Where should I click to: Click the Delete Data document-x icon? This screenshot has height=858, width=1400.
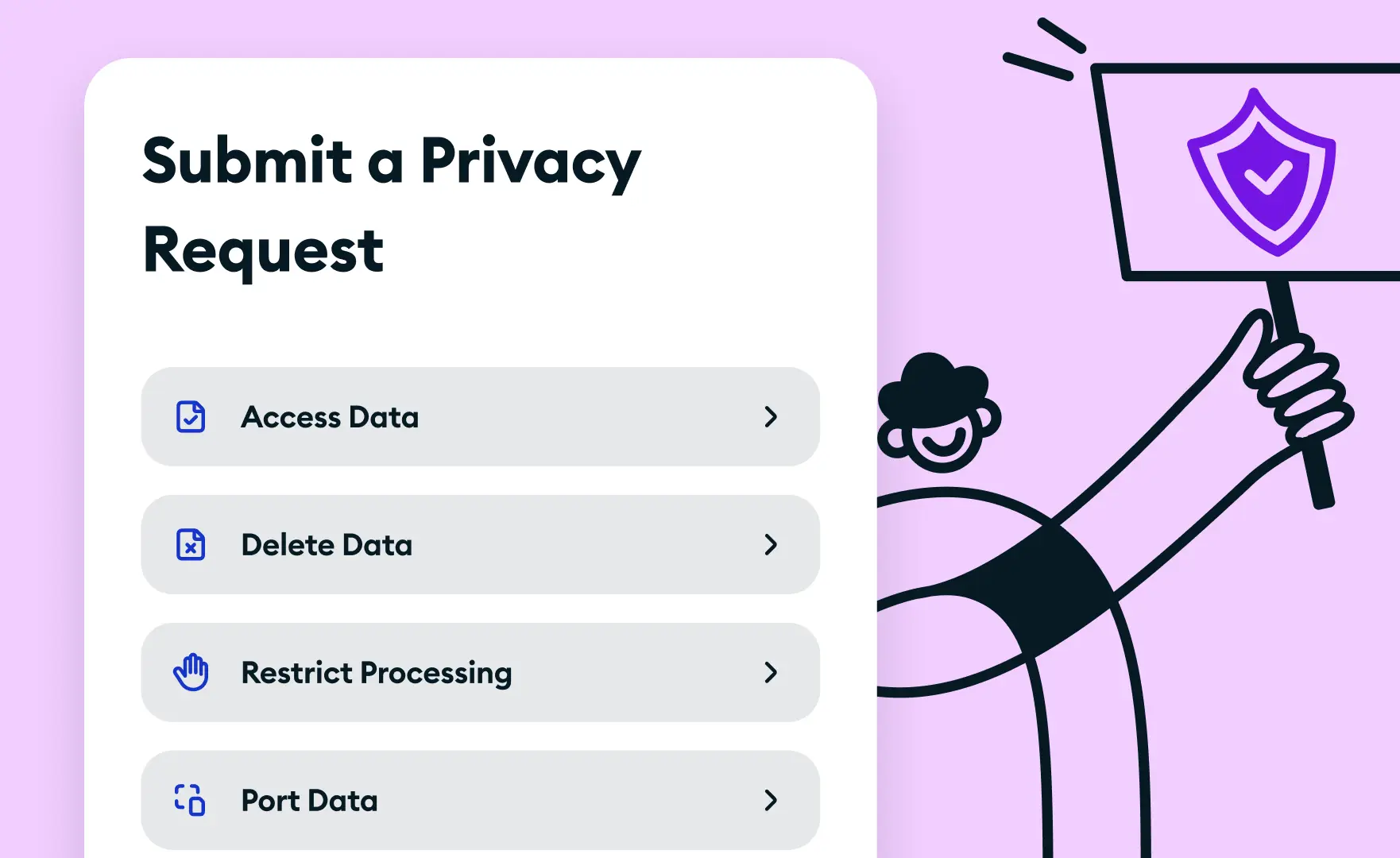pos(189,545)
